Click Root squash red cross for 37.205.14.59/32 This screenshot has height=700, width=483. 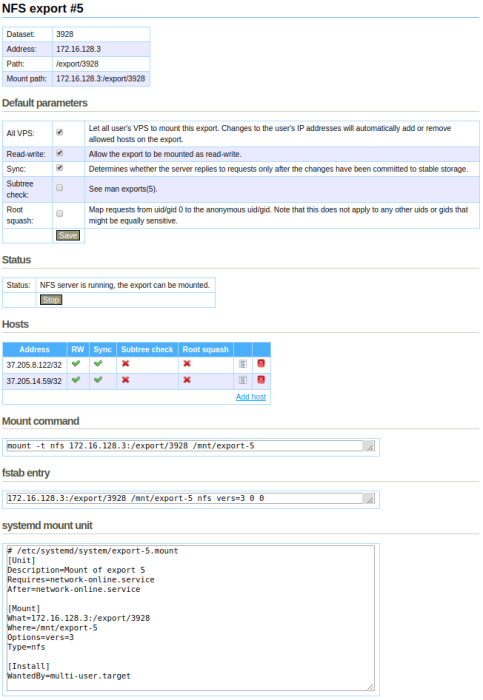tap(187, 379)
